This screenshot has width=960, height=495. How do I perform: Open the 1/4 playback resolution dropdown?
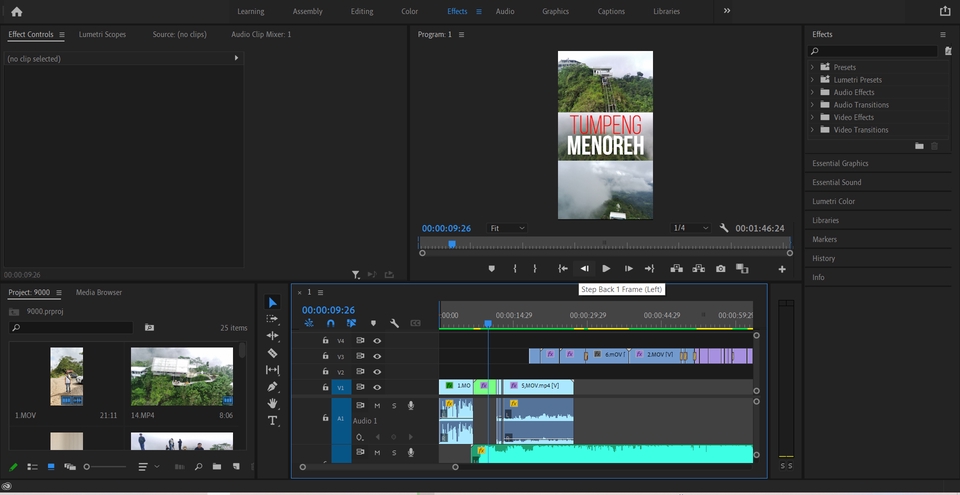(691, 228)
